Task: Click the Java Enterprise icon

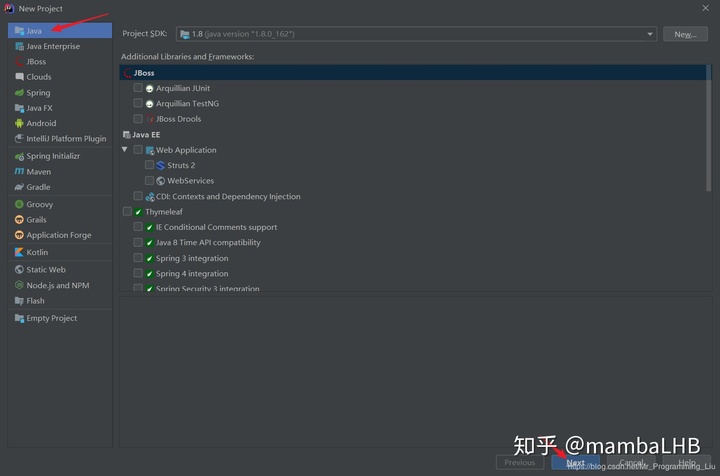Action: coord(19,46)
